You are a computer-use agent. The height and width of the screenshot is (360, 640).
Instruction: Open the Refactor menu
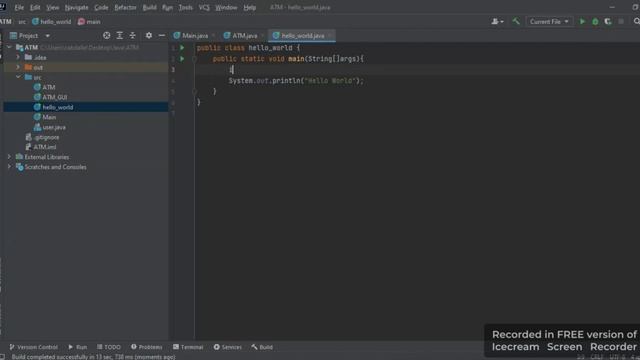click(x=125, y=7)
